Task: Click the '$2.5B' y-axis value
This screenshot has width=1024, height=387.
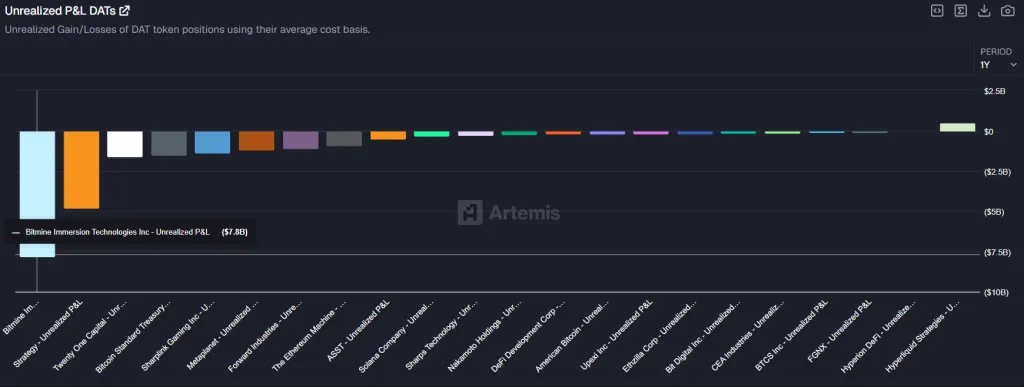Action: [995, 91]
